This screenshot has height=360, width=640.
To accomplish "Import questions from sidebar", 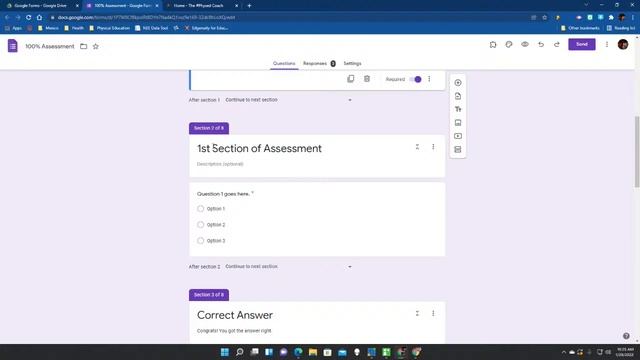I will coord(458,96).
